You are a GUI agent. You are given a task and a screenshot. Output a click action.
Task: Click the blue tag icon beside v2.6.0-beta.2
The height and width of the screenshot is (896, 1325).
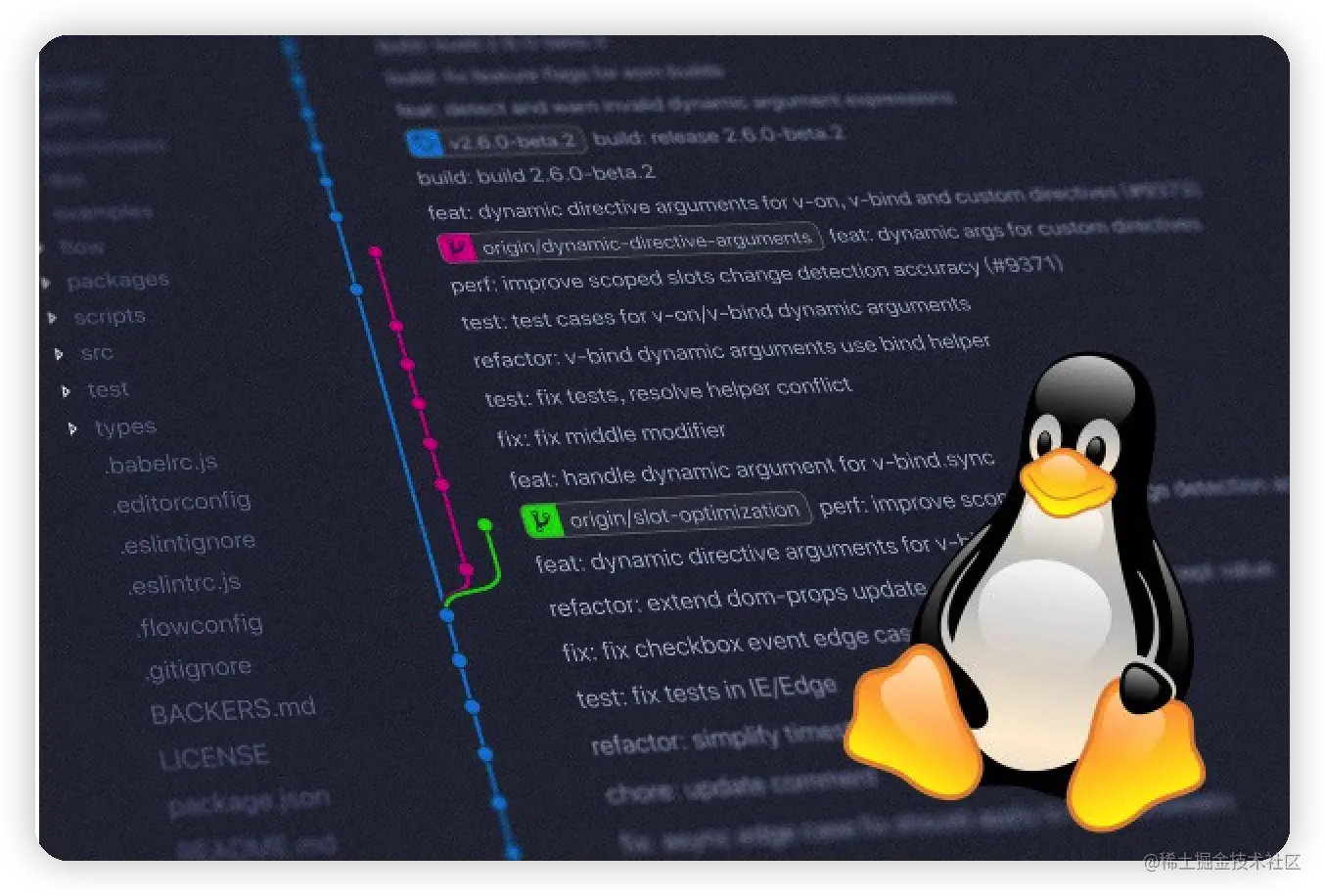pyautogui.click(x=425, y=144)
